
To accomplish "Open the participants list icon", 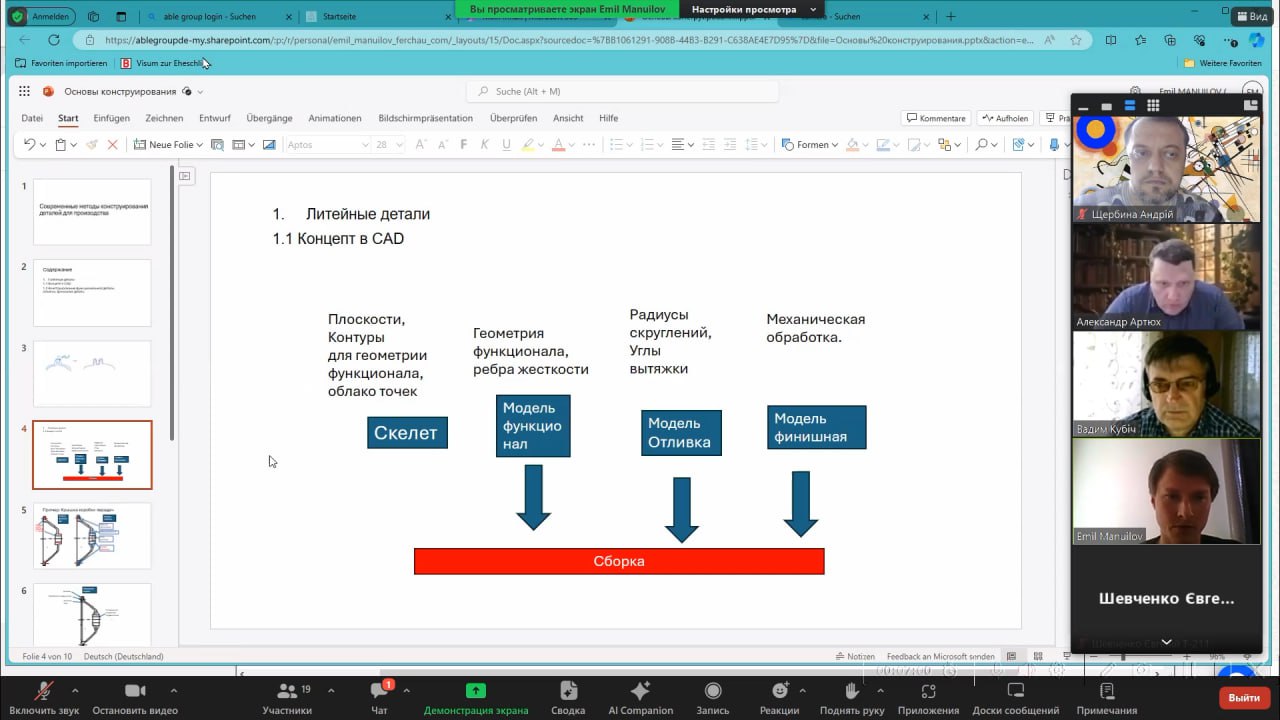I will click(287, 692).
